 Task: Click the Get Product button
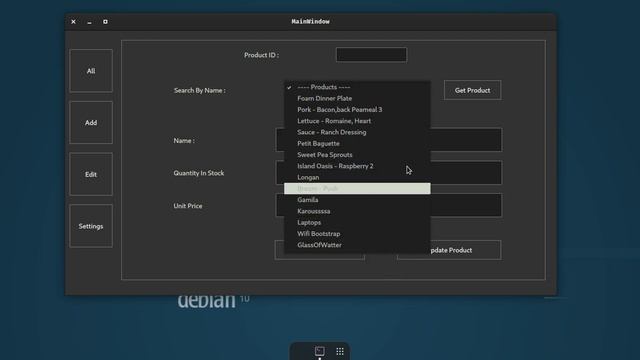473,90
